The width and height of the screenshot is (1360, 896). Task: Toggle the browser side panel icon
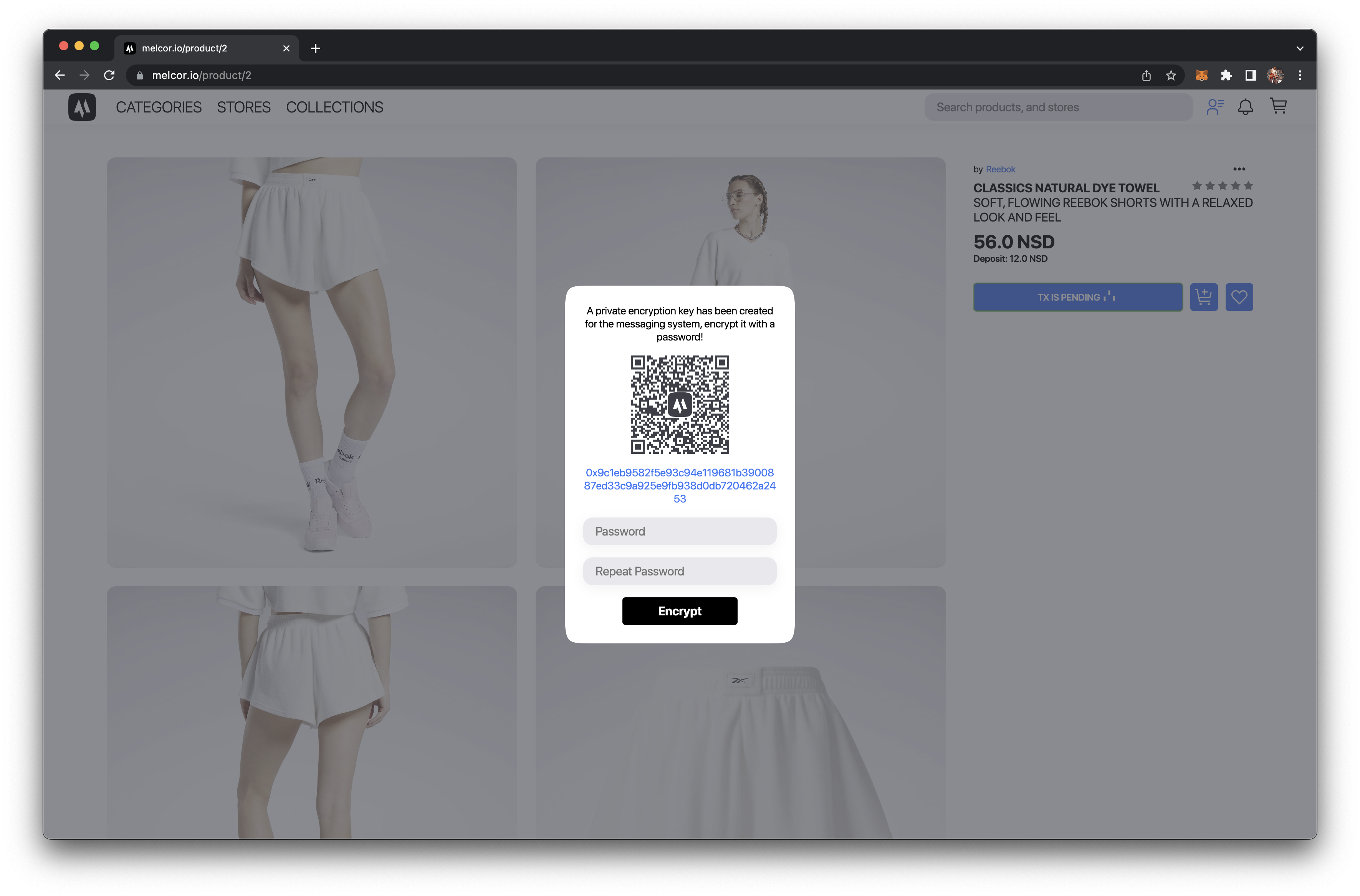pos(1251,75)
